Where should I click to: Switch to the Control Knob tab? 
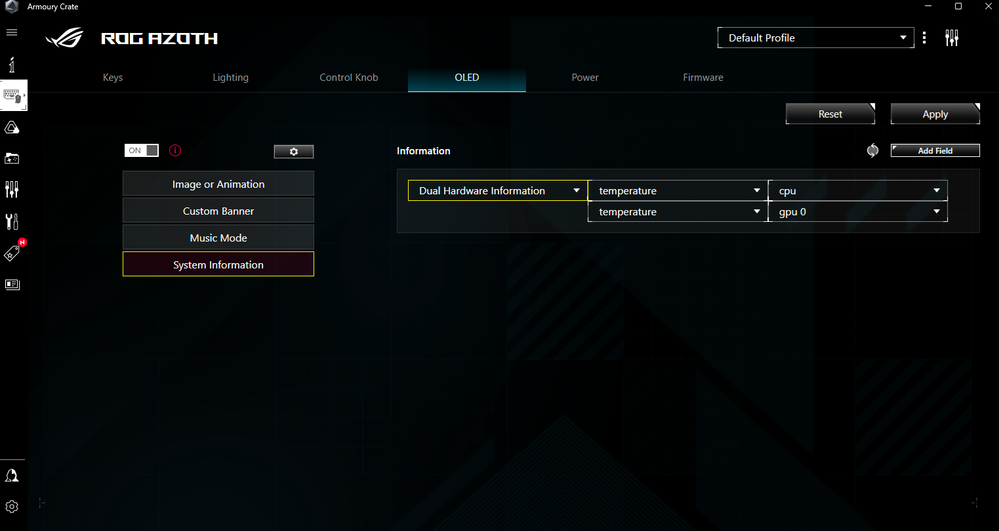[349, 77]
